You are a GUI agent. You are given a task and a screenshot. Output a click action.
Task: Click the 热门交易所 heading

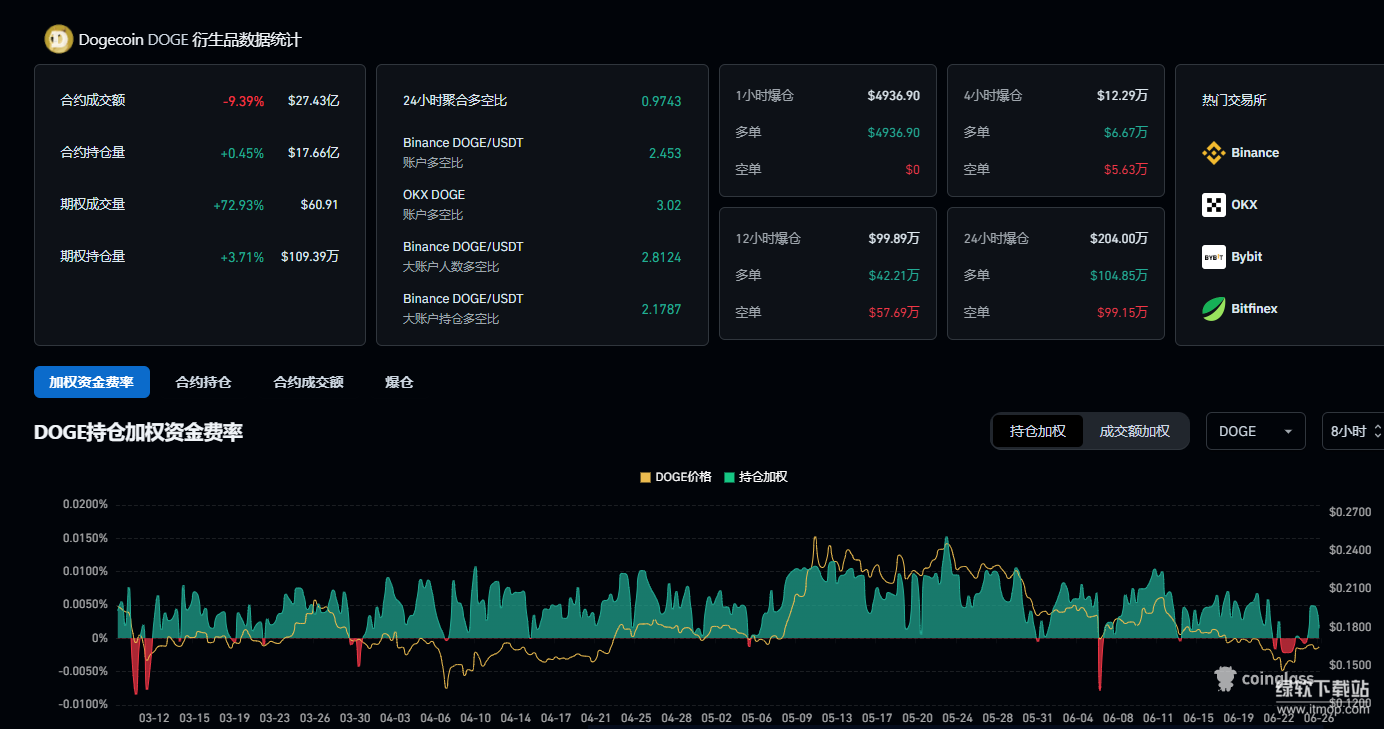[x=1234, y=101]
